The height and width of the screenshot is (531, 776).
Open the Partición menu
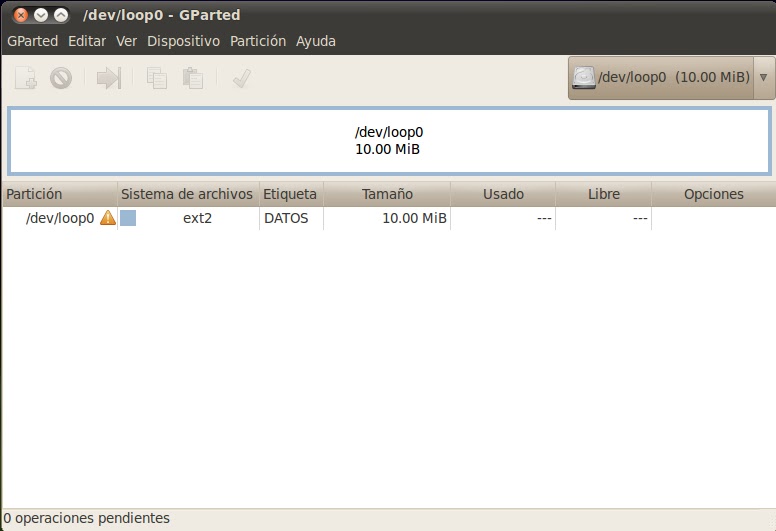(x=258, y=41)
